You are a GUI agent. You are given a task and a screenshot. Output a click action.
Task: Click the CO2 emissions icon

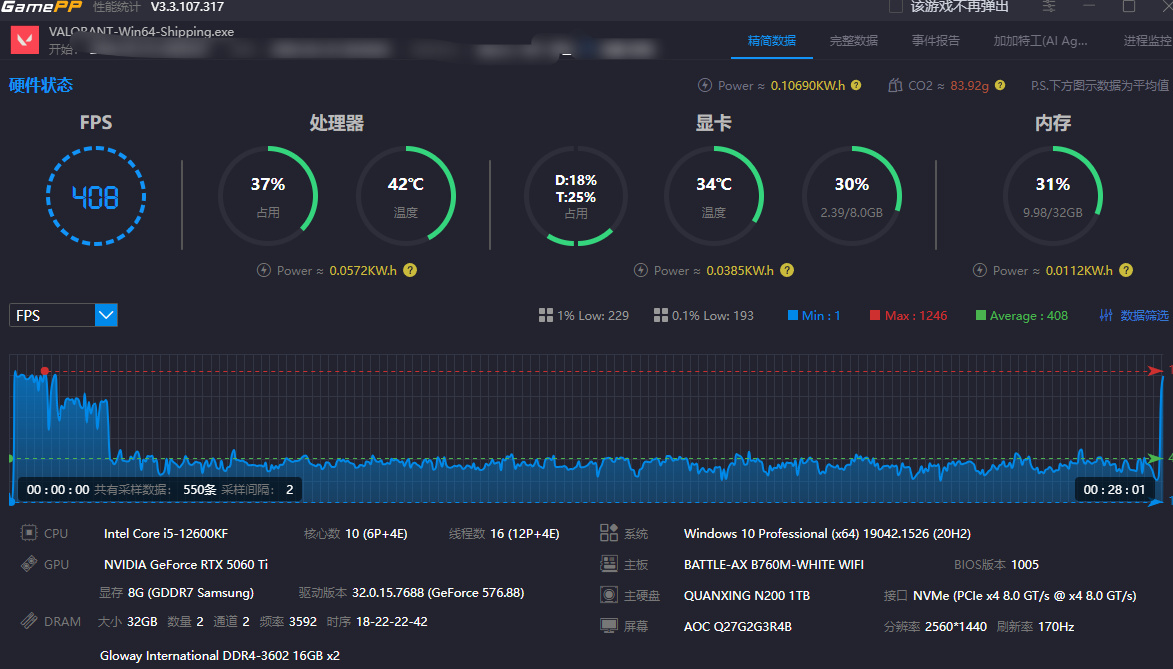[895, 85]
